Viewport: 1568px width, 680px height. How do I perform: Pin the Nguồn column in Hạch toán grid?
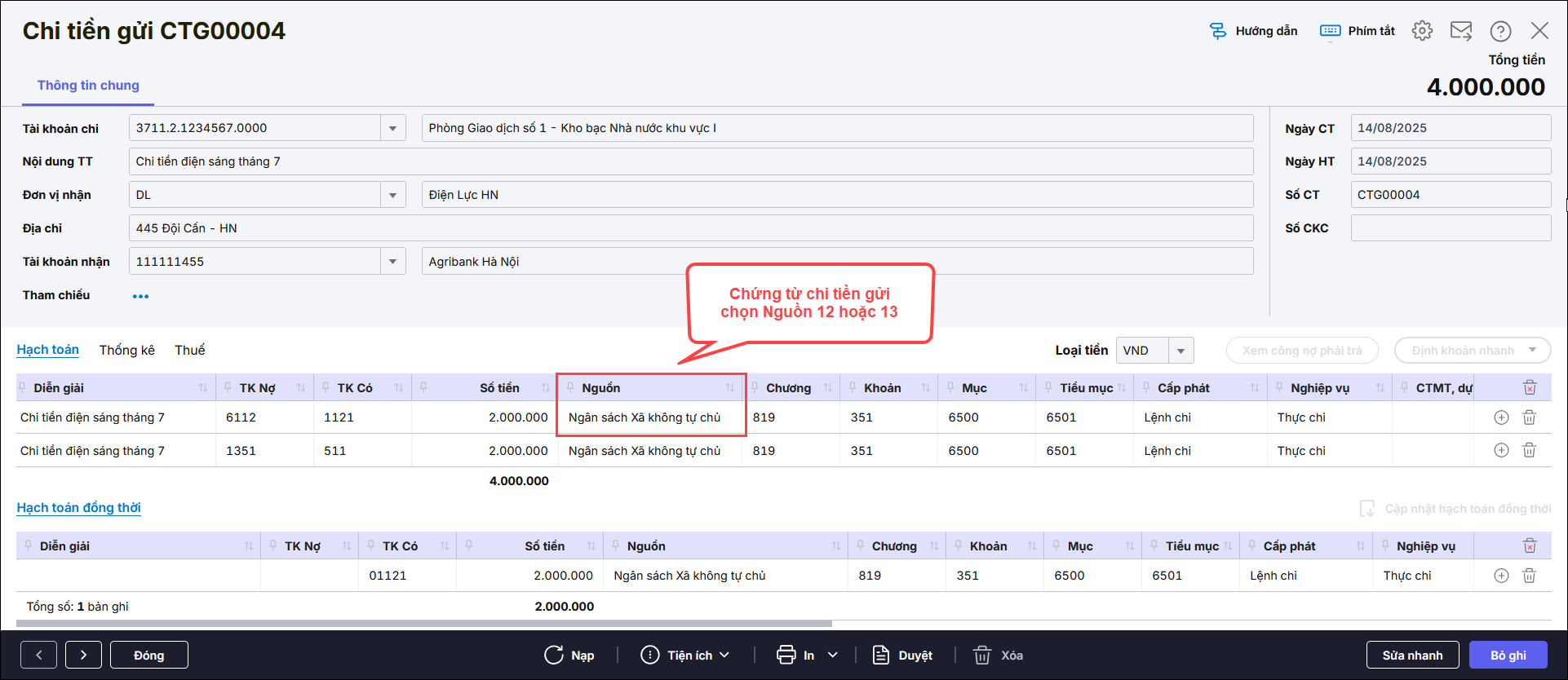coord(571,387)
